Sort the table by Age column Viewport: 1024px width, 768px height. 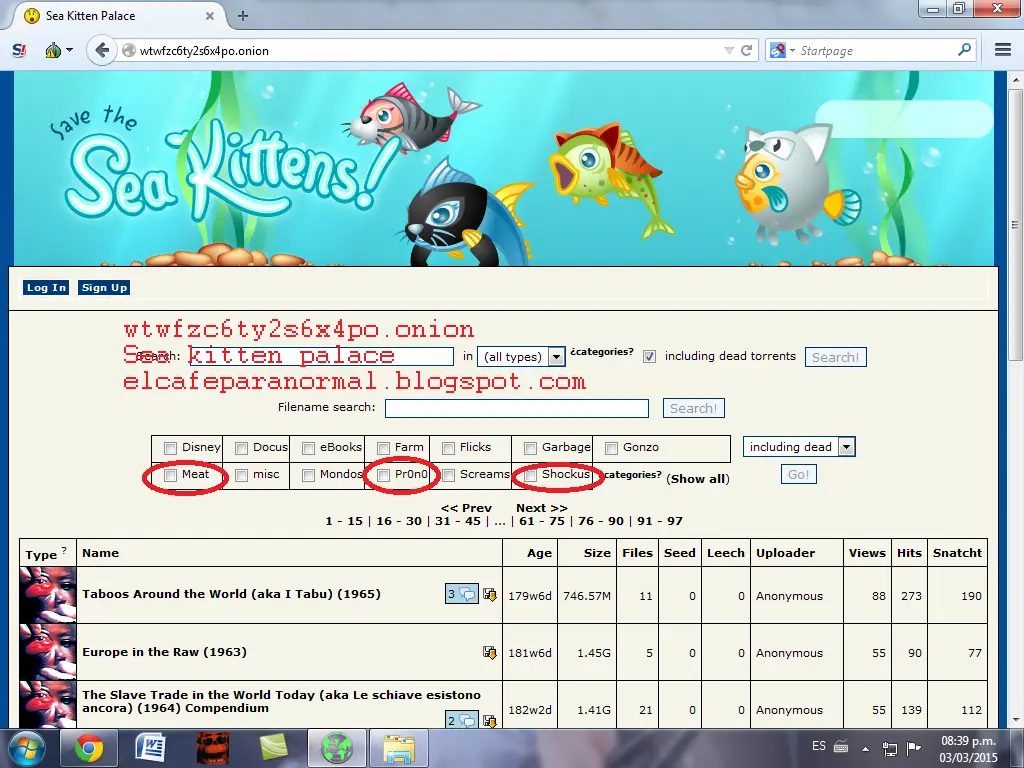click(x=539, y=552)
